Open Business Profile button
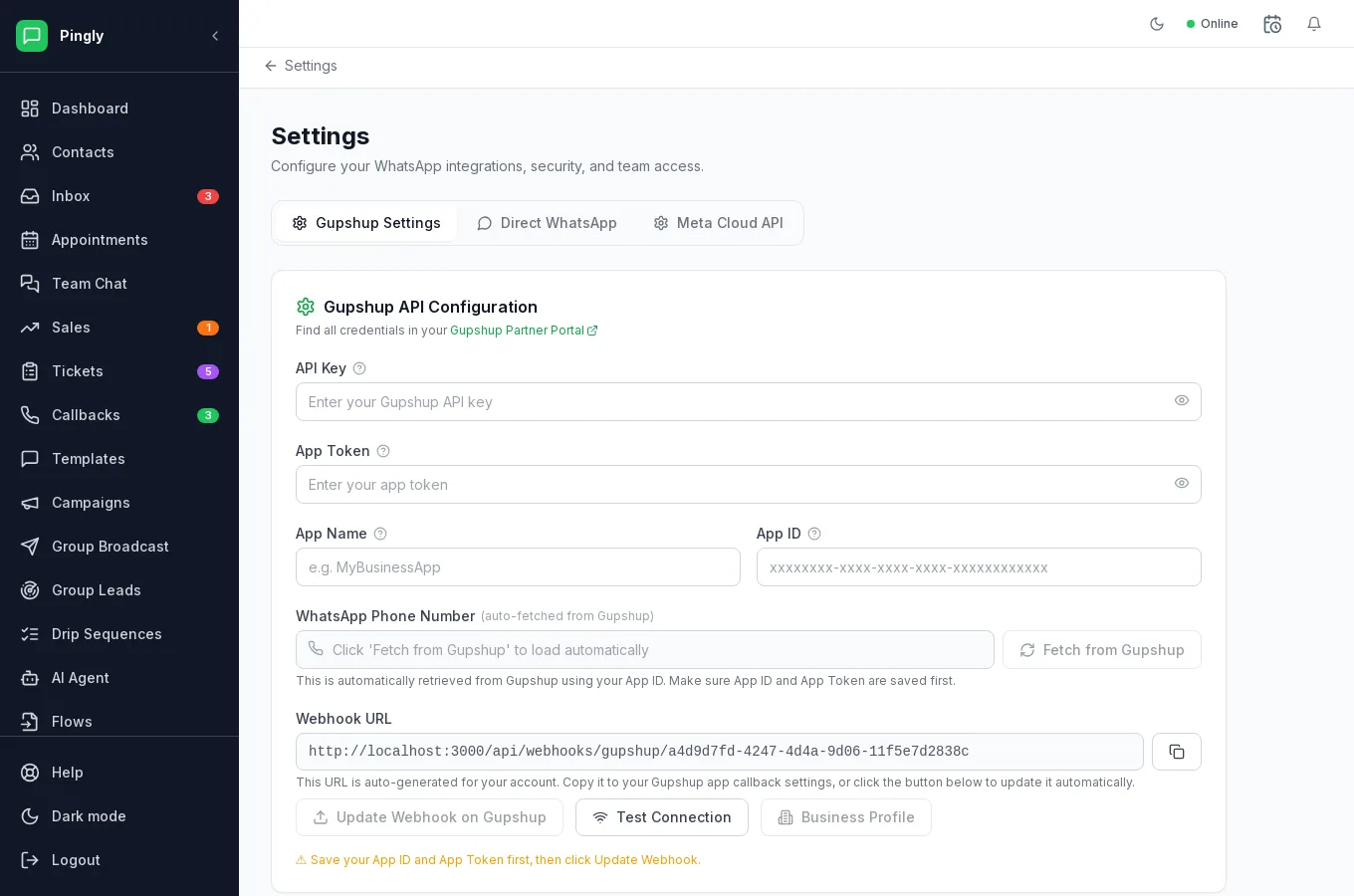This screenshot has height=896, width=1354. tap(846, 817)
